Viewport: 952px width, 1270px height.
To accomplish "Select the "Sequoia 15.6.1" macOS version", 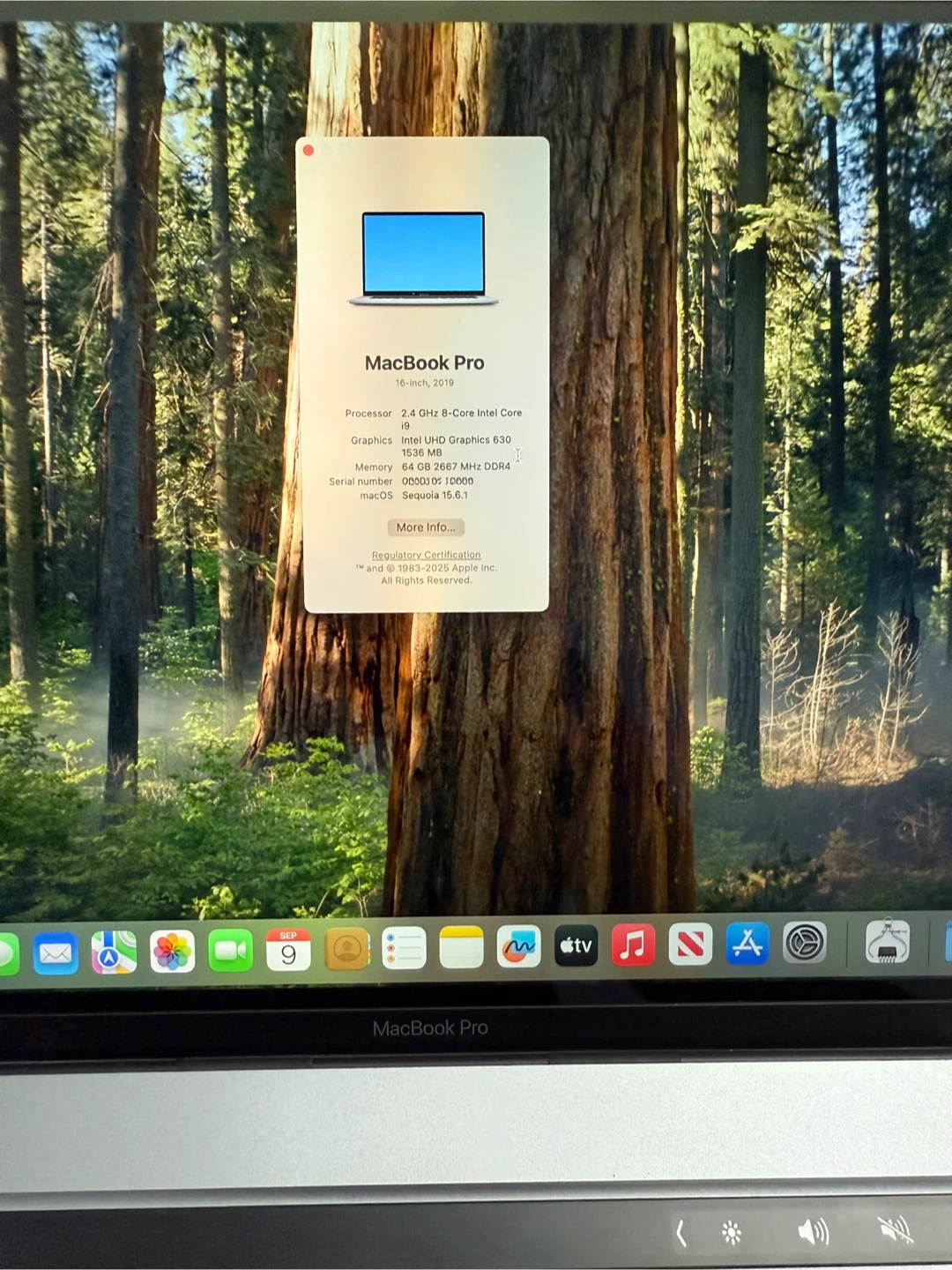I will [435, 496].
